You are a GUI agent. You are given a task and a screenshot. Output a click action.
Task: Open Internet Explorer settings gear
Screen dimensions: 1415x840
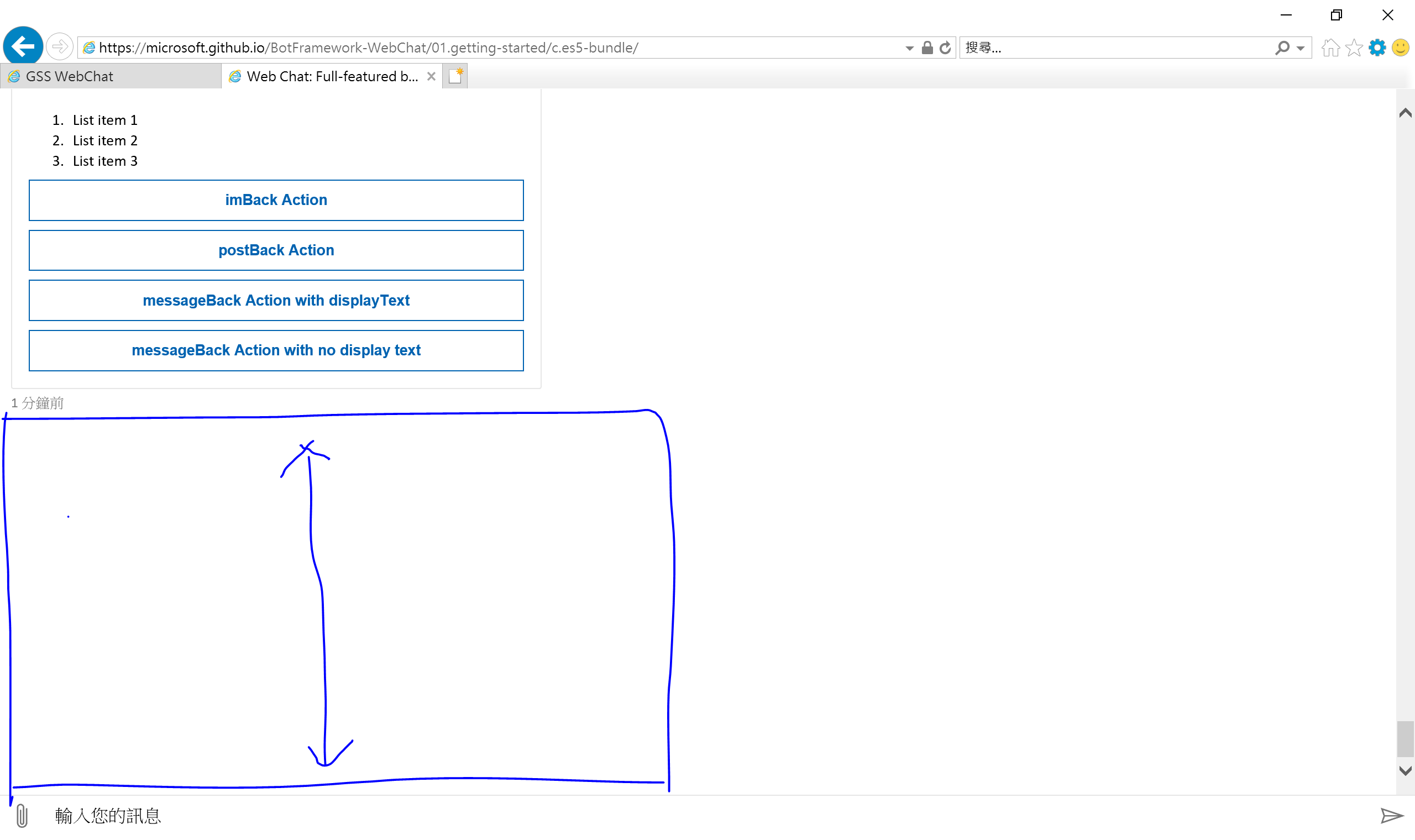click(1377, 47)
